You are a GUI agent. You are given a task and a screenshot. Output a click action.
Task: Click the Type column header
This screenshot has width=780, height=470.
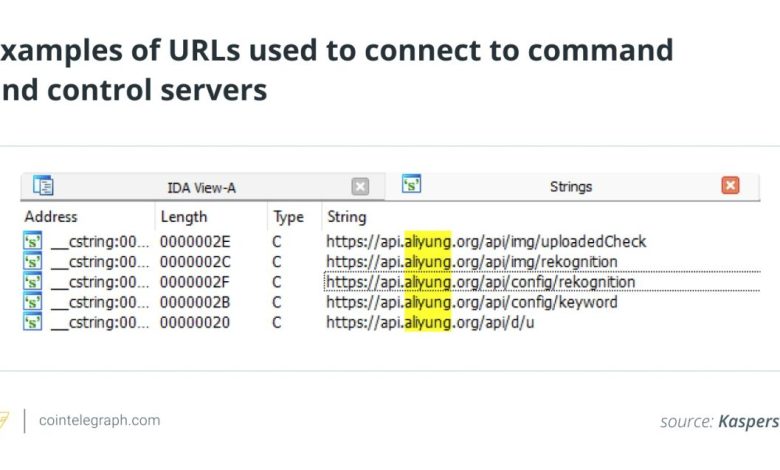click(x=289, y=216)
